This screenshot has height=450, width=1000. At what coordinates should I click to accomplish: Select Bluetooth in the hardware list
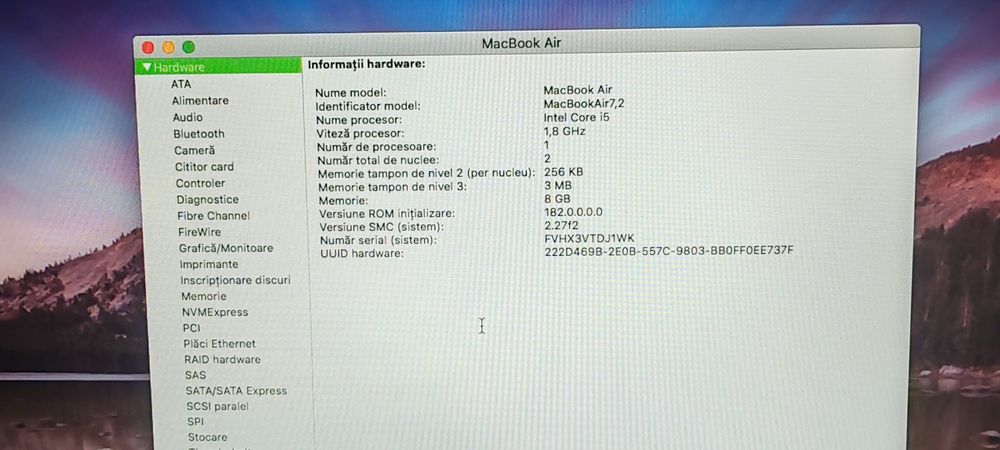tap(199, 134)
